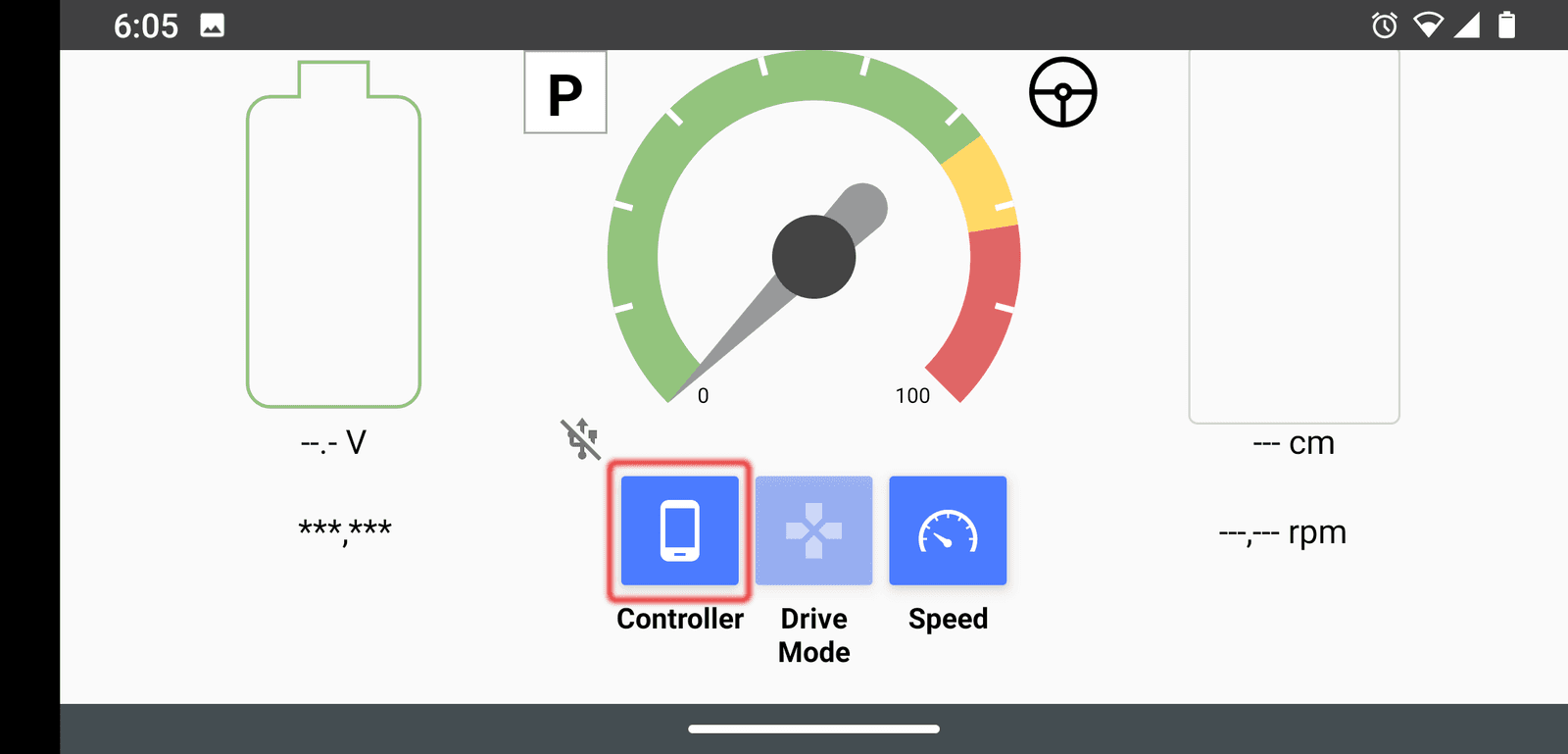Tap the '--- cm' distance reading
The width and height of the screenshot is (1568, 754).
(x=1294, y=443)
